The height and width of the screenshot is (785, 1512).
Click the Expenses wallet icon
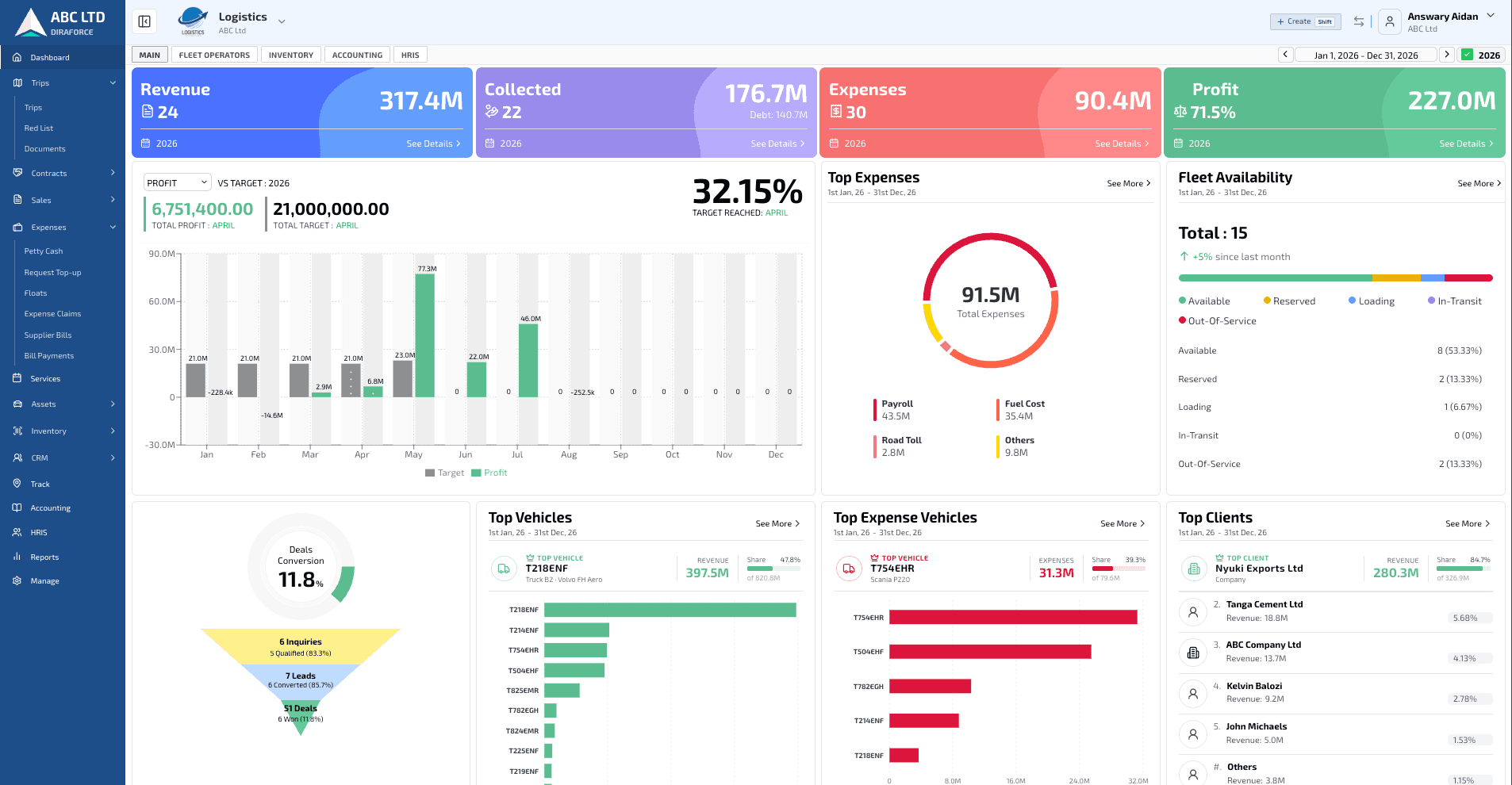(17, 227)
